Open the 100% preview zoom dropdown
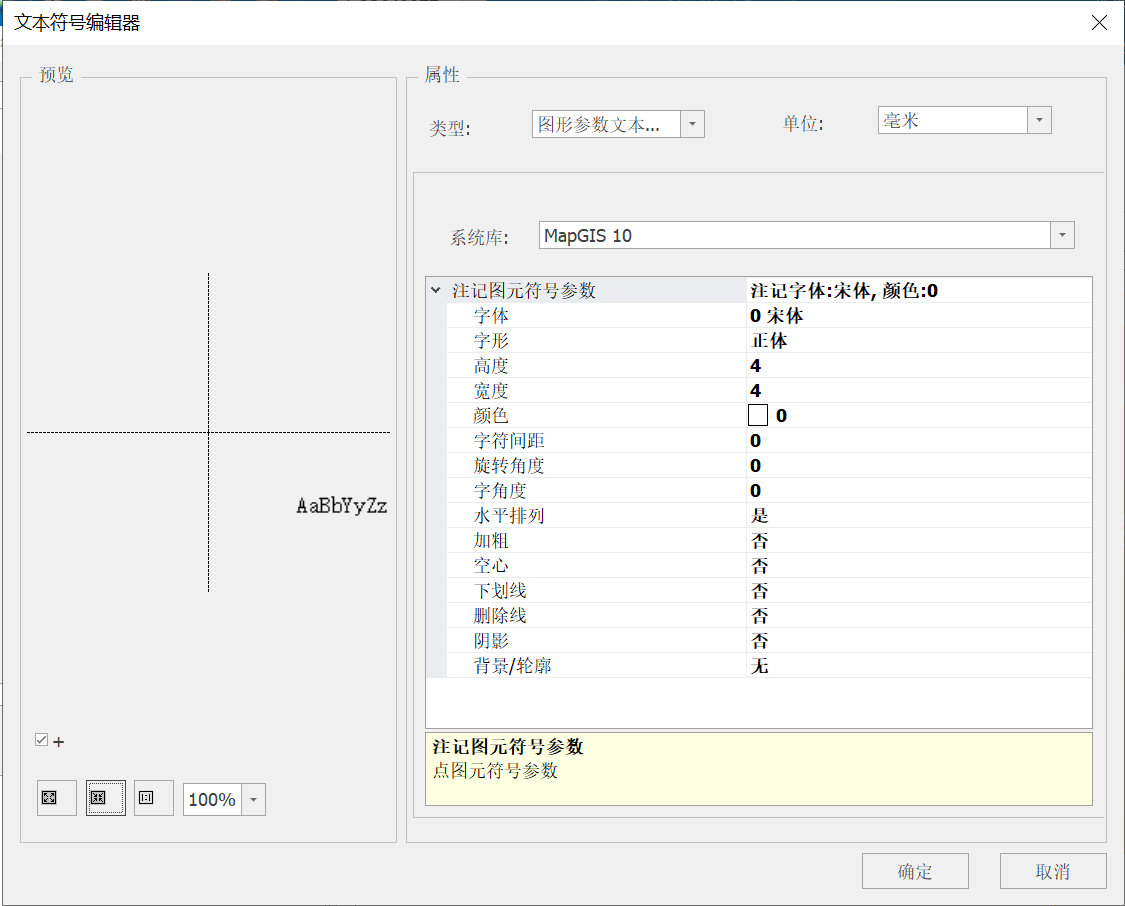Image resolution: width=1125 pixels, height=906 pixels. (x=253, y=800)
